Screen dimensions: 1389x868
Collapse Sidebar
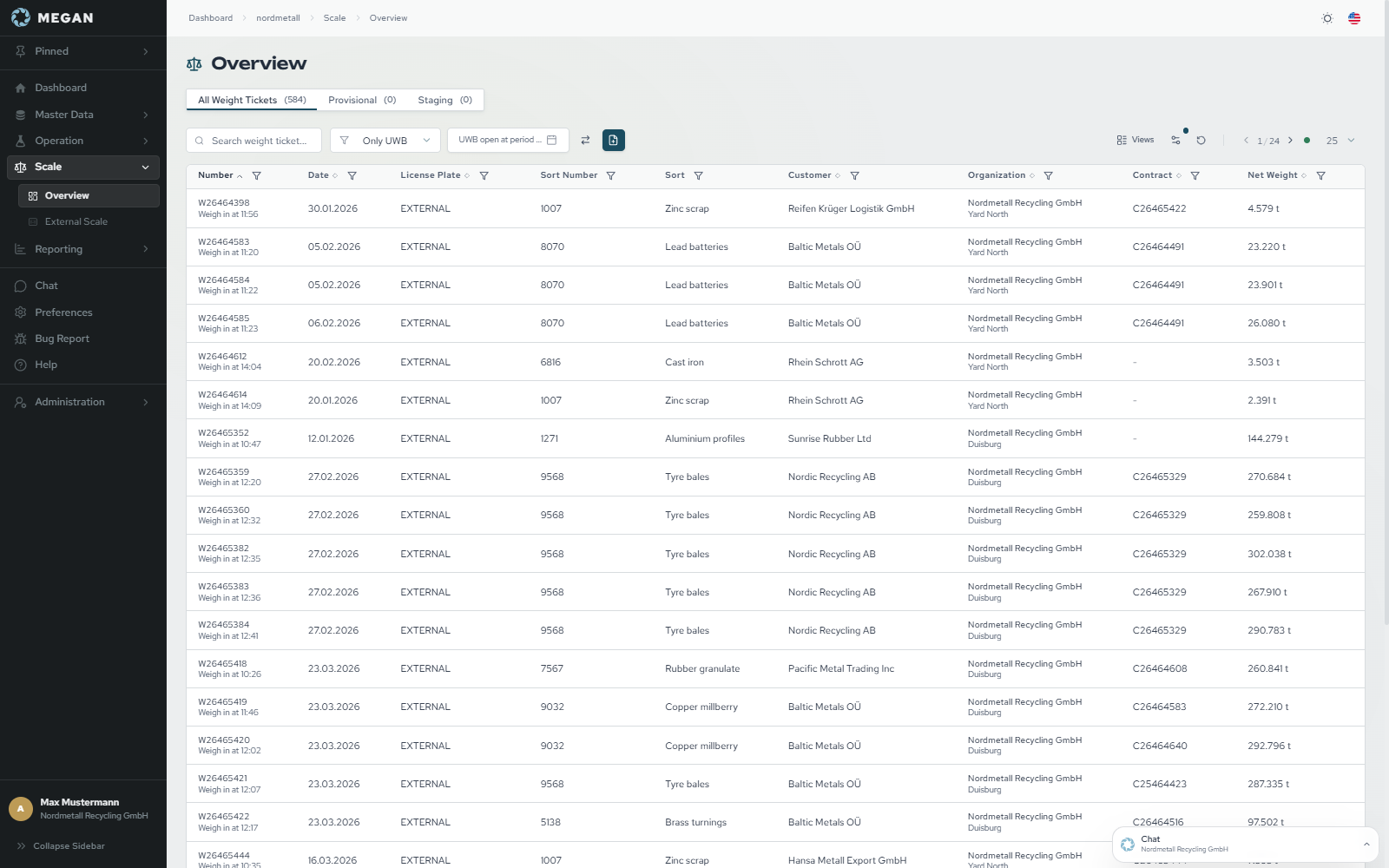point(61,845)
